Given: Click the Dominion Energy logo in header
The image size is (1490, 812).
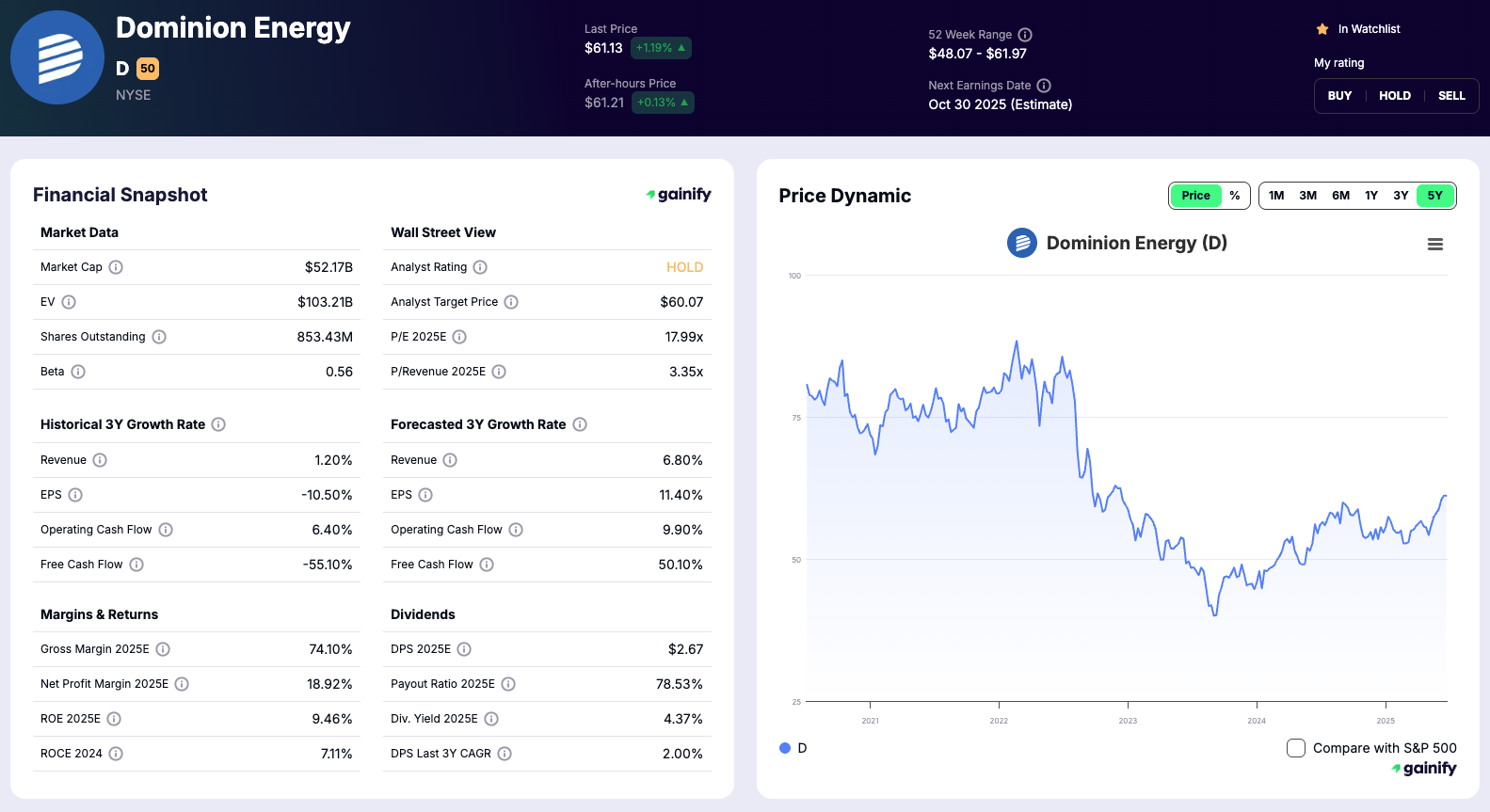Looking at the screenshot, I should point(57,57).
